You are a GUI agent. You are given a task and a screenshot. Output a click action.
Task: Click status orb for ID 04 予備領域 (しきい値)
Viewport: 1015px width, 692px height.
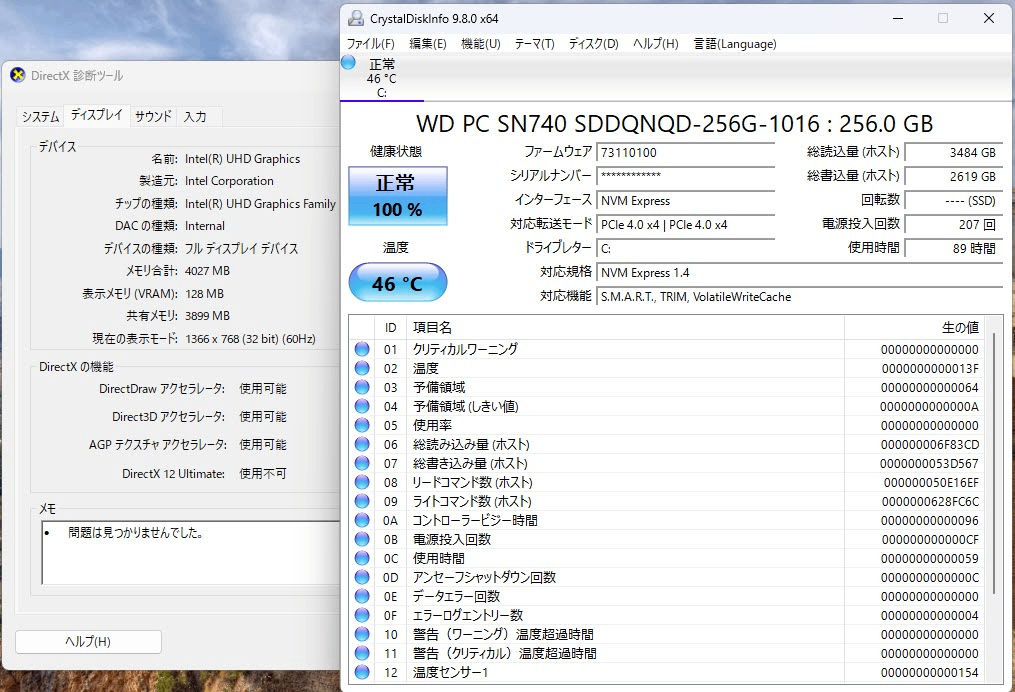(362, 406)
